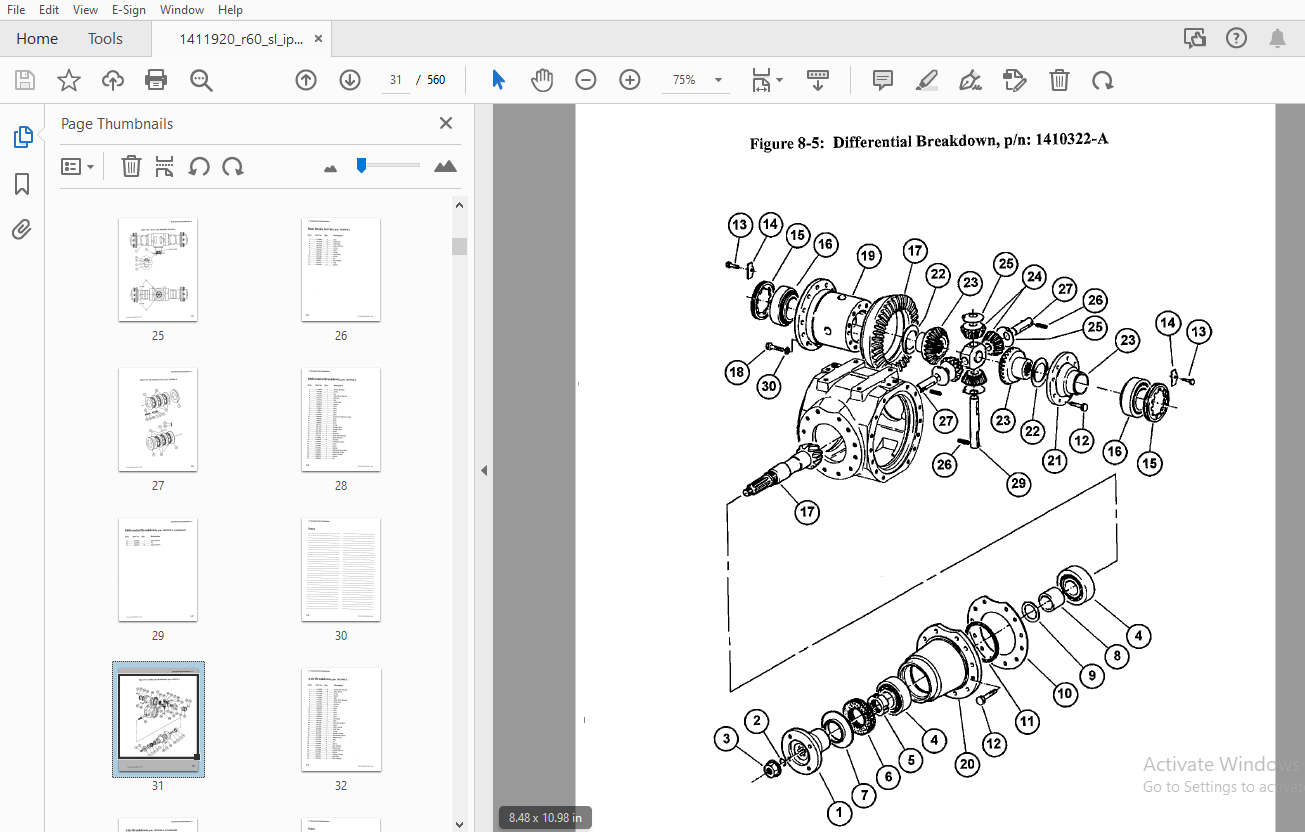Viewport: 1305px width, 832px height.
Task: Click the Save file icon
Action: (x=25, y=80)
